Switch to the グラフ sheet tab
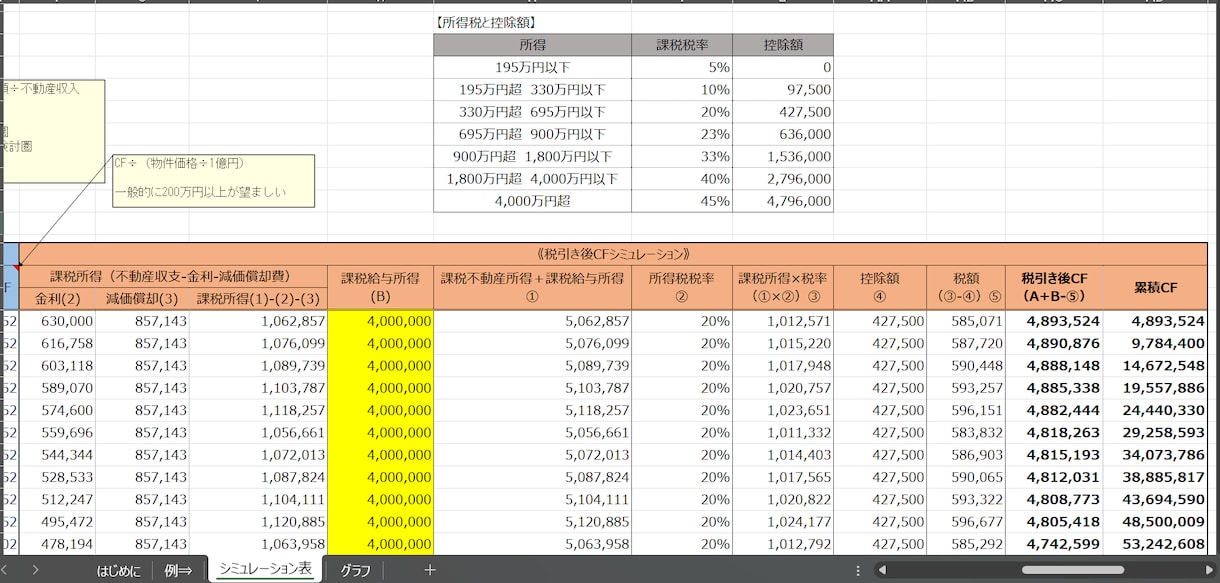This screenshot has width=1220, height=583. pos(355,571)
